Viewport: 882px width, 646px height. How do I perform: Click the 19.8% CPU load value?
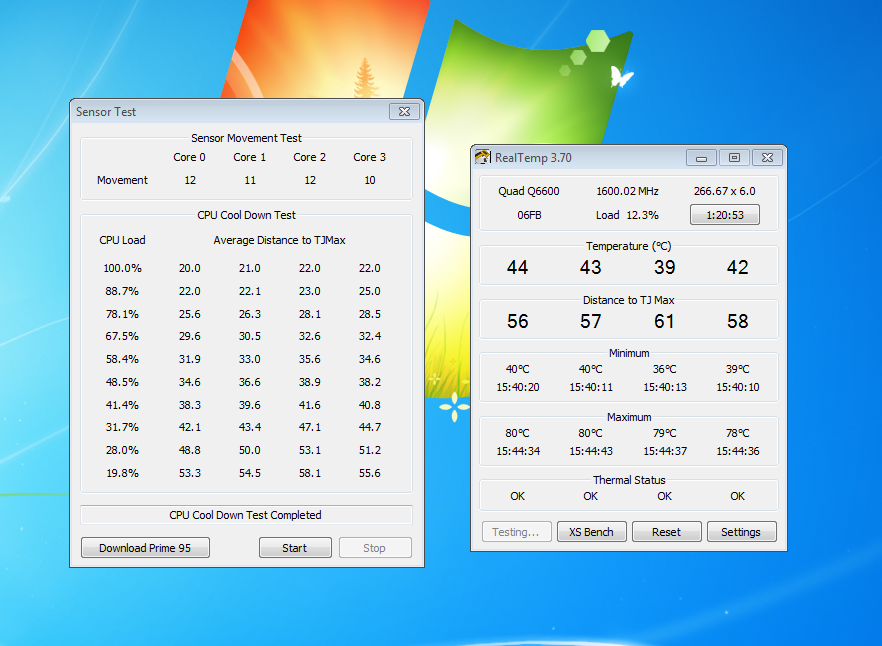[x=122, y=473]
